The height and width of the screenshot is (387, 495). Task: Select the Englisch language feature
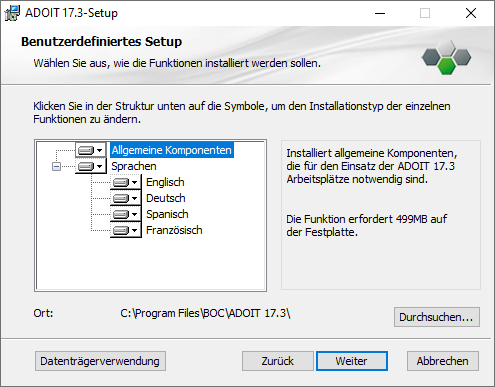165,182
